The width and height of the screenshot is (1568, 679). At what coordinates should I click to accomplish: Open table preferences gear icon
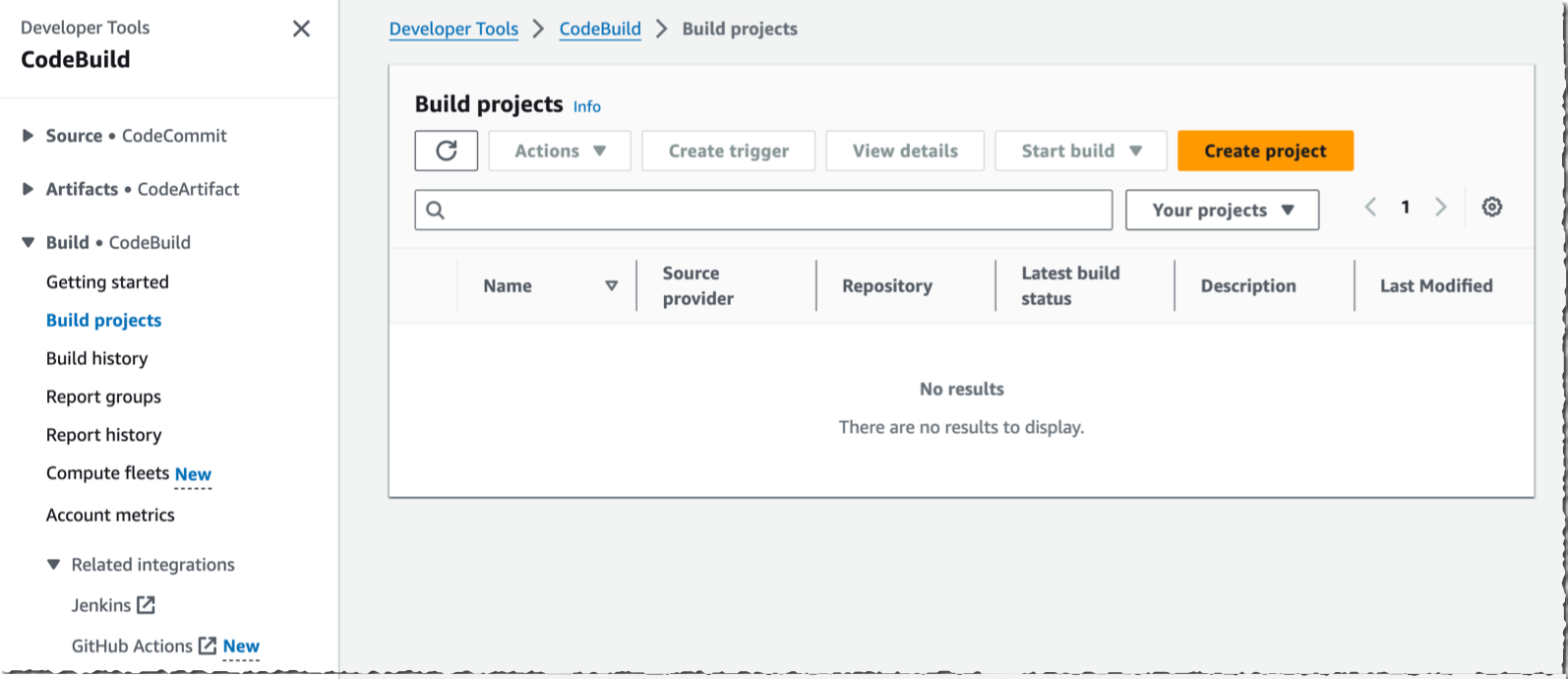click(1492, 207)
